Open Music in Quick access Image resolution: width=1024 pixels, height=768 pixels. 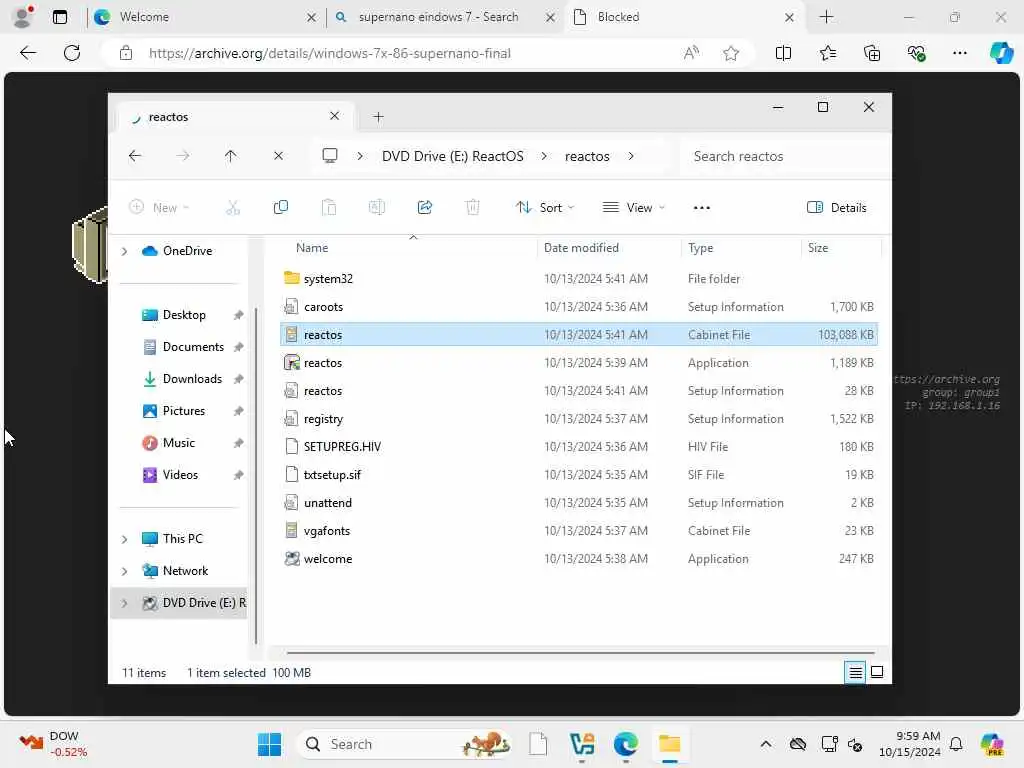coord(178,443)
